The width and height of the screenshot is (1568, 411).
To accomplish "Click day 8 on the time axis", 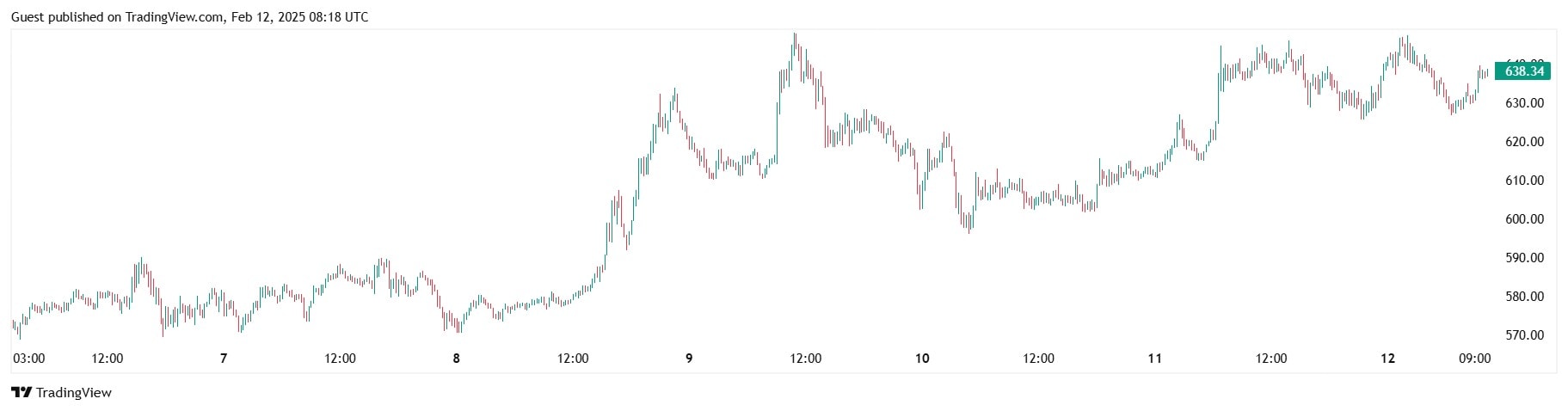I will (456, 359).
